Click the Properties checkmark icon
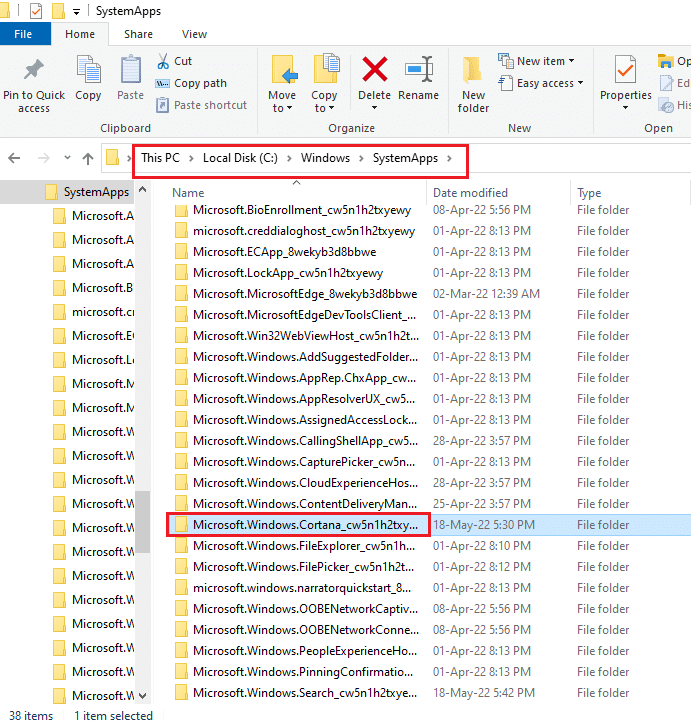This screenshot has height=727, width=691. pyautogui.click(x=625, y=70)
